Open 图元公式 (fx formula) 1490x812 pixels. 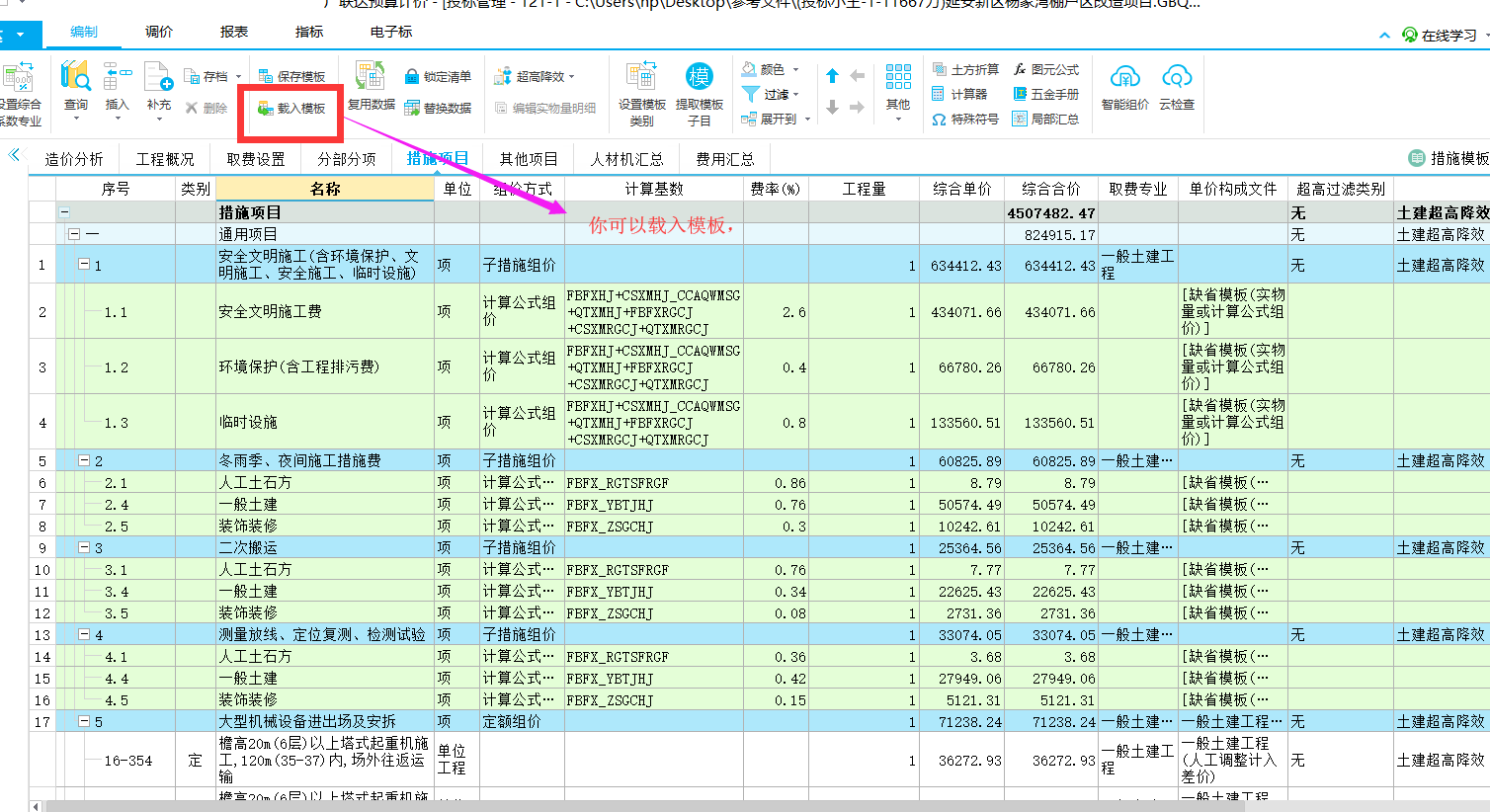[1046, 69]
